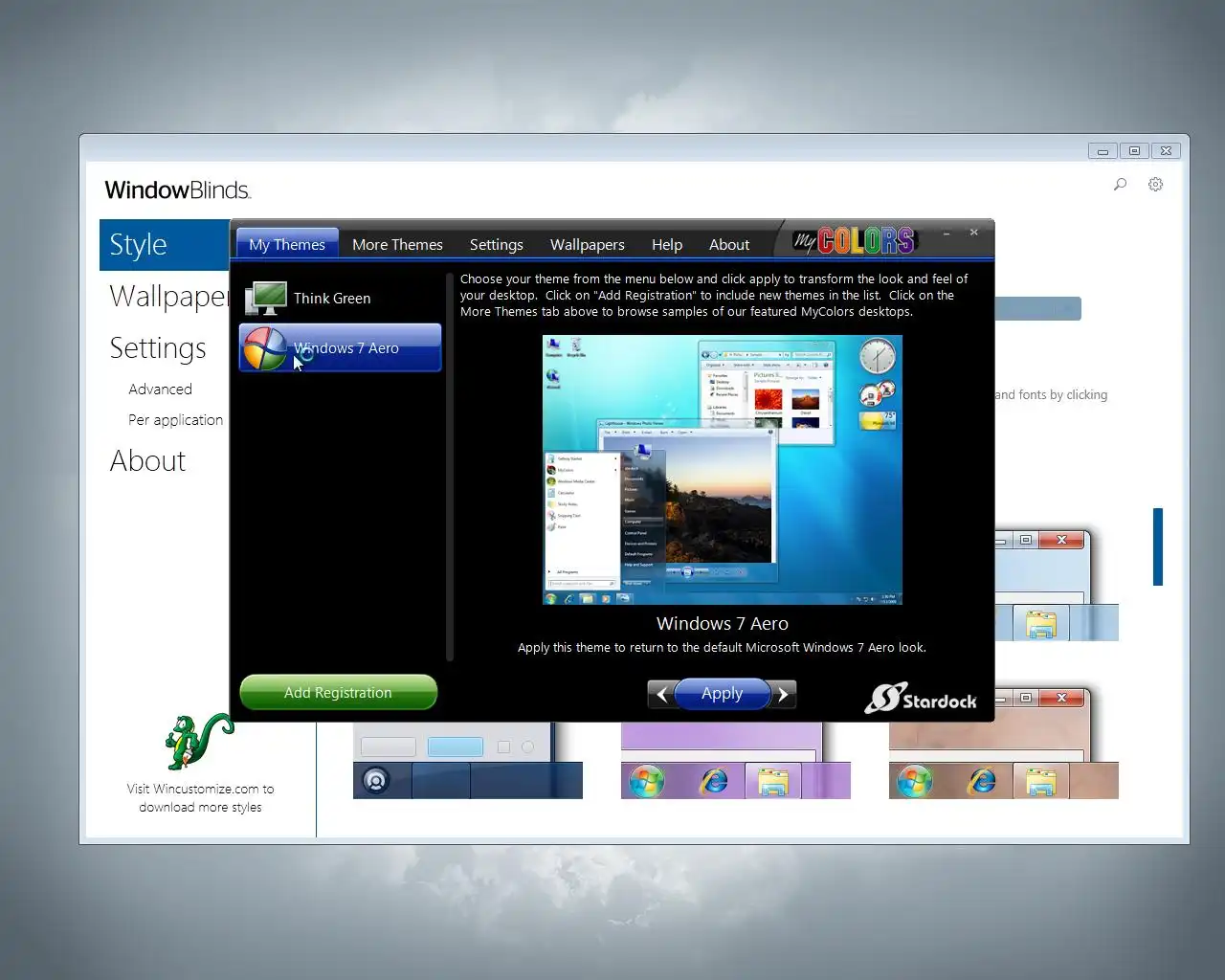Open the Help tab in MyColors

pyautogui.click(x=667, y=244)
